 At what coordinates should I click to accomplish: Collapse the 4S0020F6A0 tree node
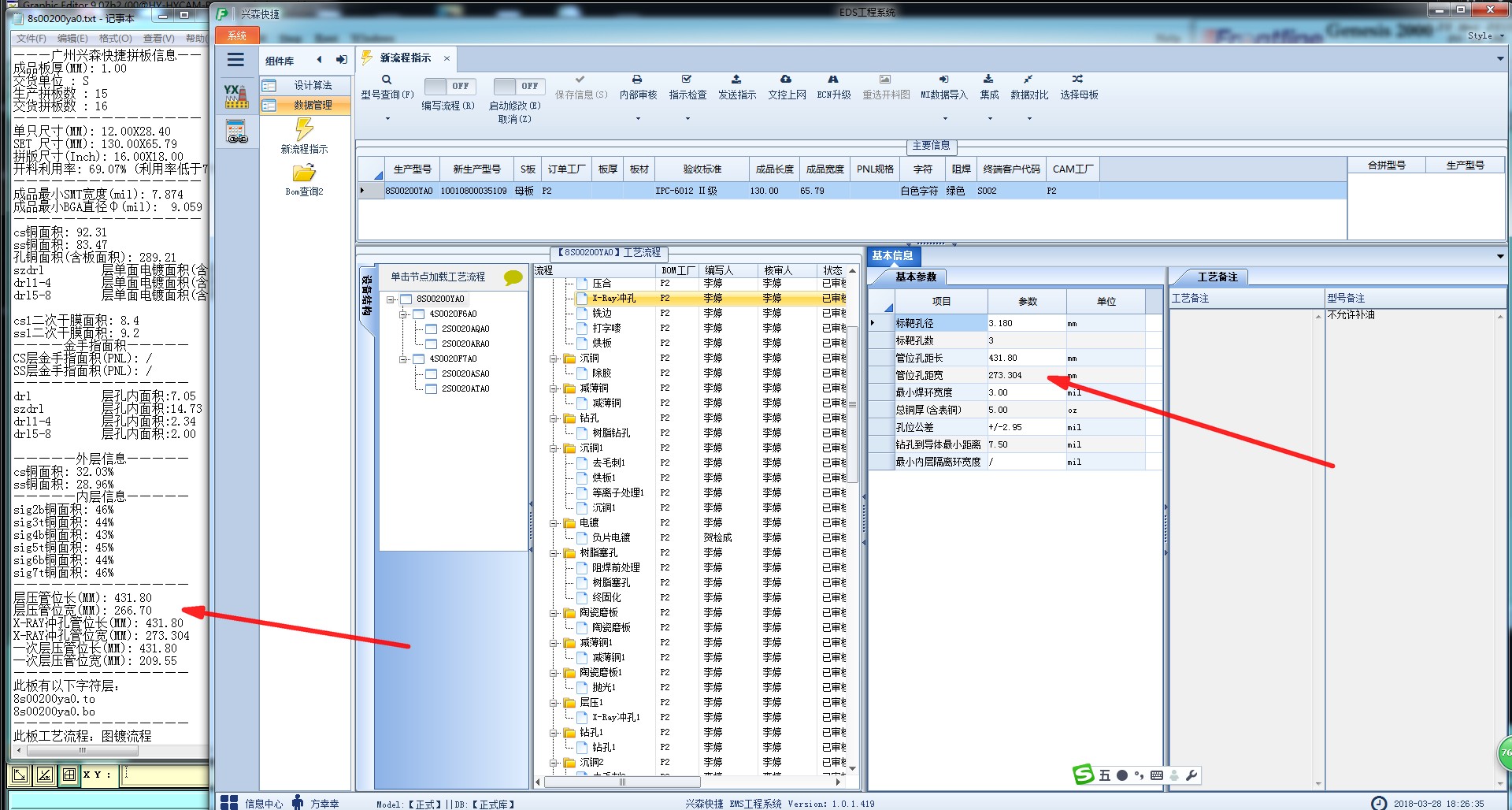[x=403, y=314]
